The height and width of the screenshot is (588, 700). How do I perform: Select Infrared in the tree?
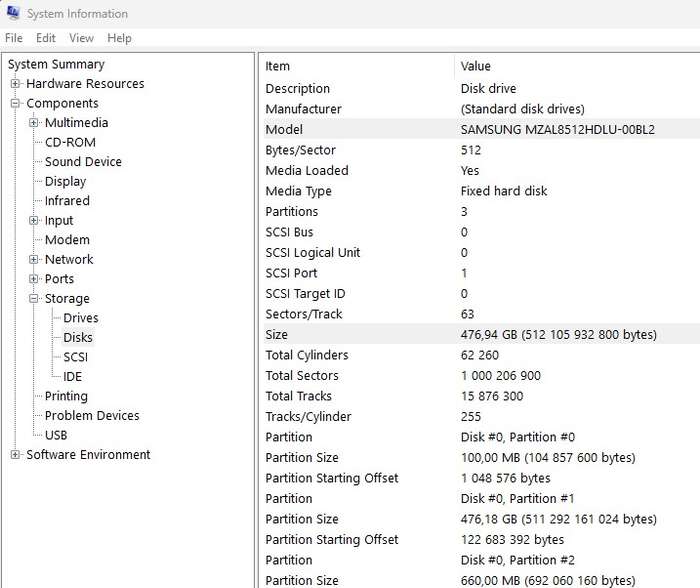pyautogui.click(x=67, y=200)
